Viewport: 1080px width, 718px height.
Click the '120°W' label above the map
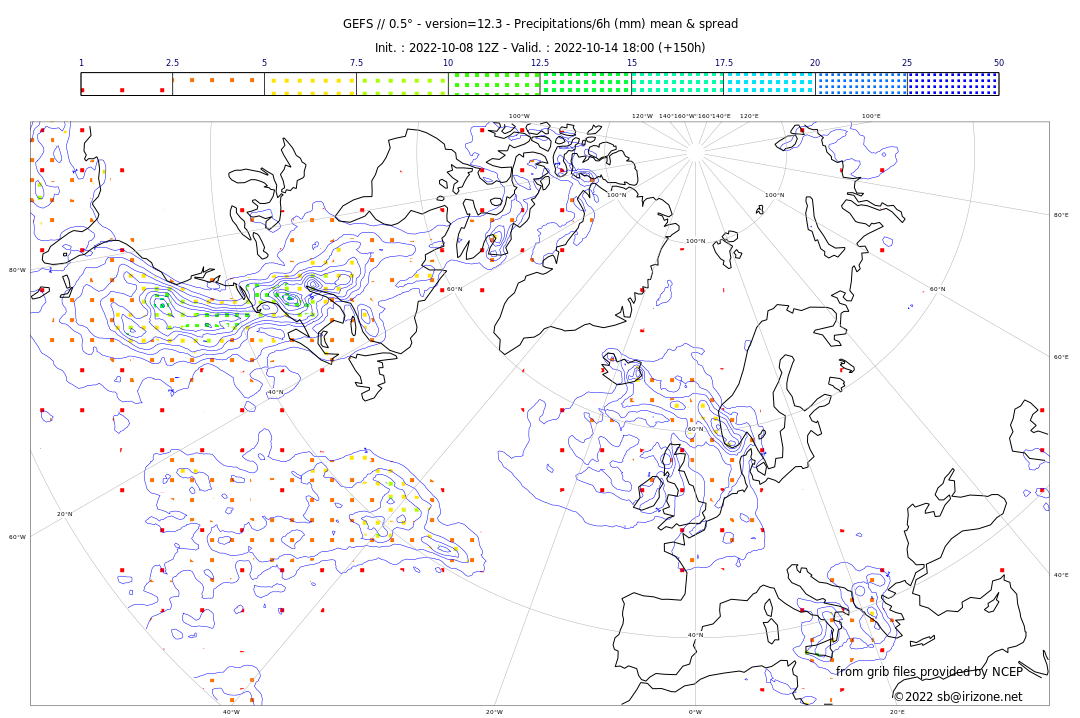coord(643,116)
